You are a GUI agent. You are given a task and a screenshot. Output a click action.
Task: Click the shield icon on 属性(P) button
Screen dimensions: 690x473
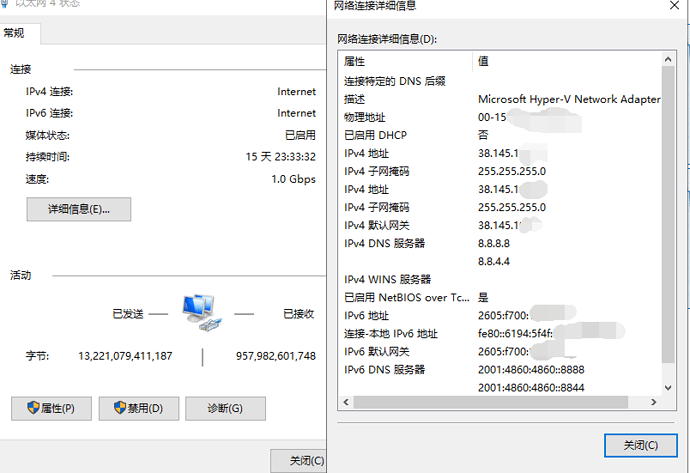[32, 408]
